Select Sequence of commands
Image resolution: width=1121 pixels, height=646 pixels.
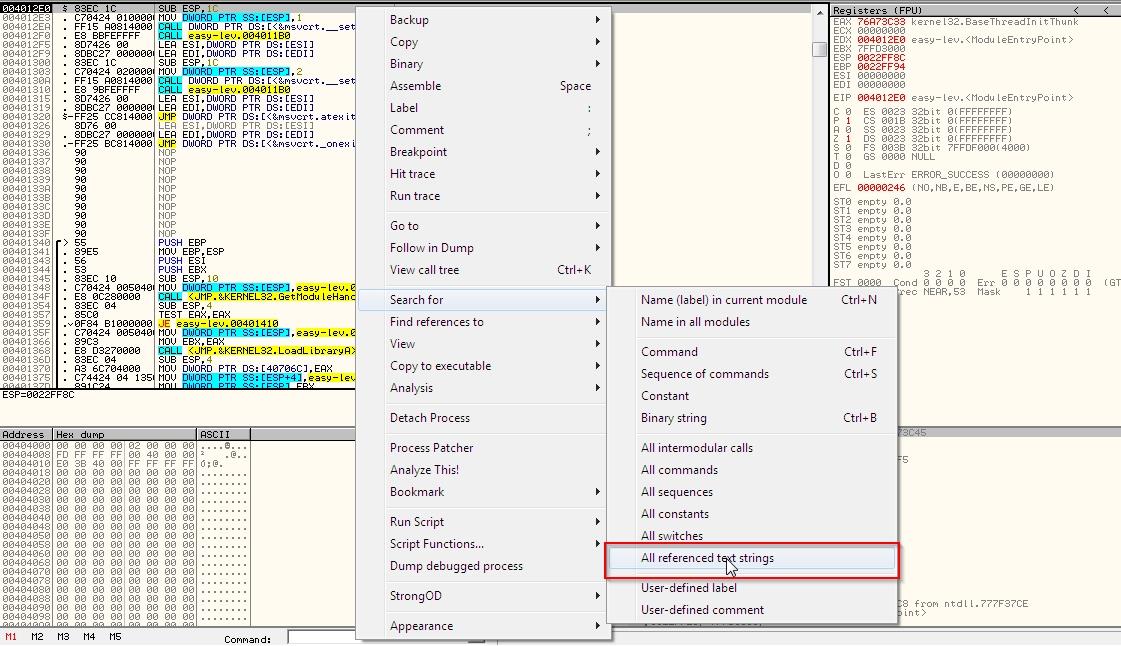751,374
